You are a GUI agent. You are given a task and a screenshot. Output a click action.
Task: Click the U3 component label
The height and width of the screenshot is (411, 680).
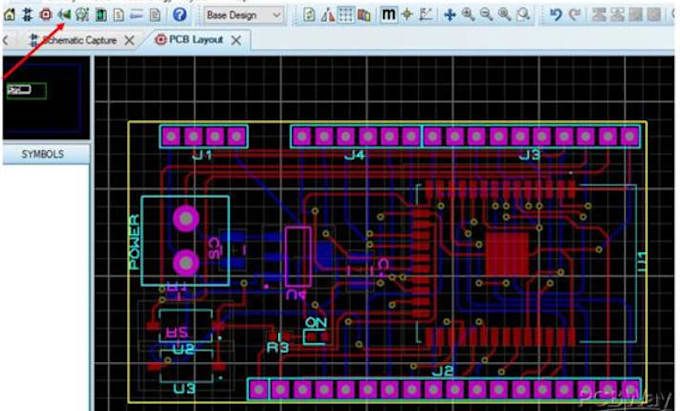(x=184, y=388)
